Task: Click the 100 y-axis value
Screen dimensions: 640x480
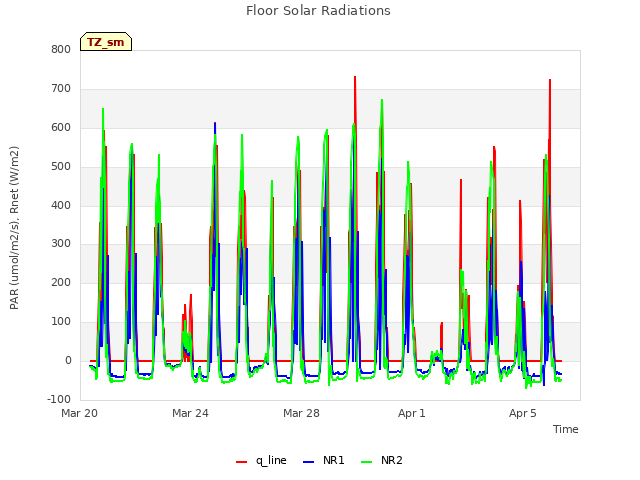Action: [x=61, y=322]
